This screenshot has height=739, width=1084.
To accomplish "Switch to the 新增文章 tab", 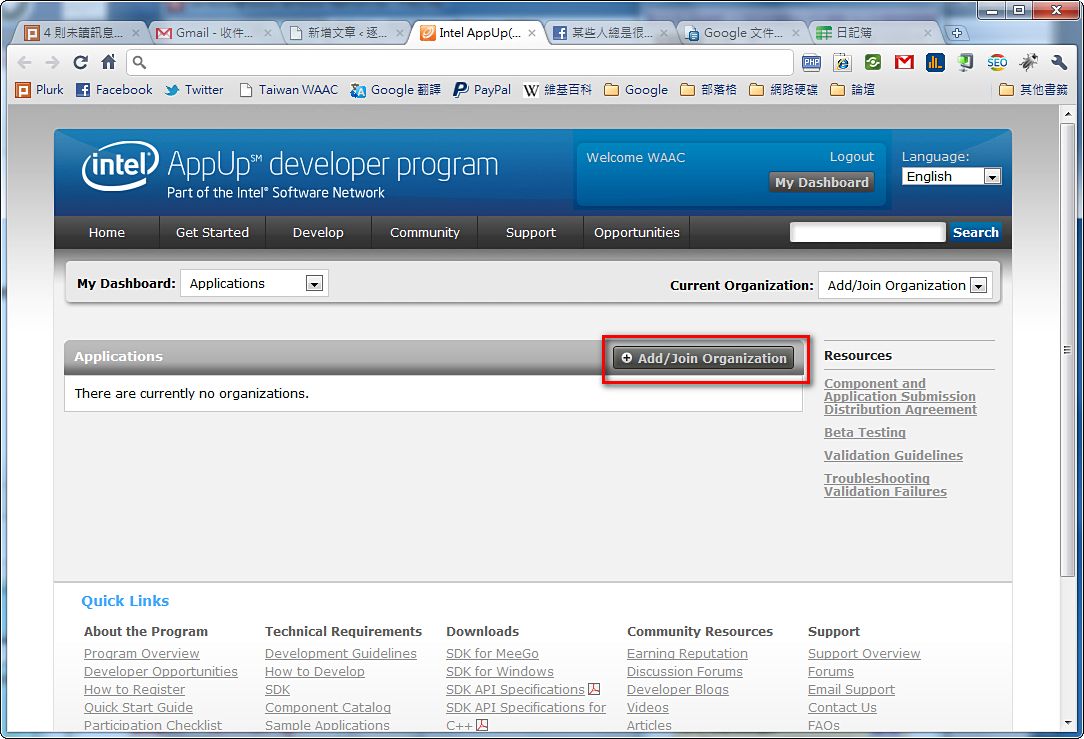I will point(346,32).
